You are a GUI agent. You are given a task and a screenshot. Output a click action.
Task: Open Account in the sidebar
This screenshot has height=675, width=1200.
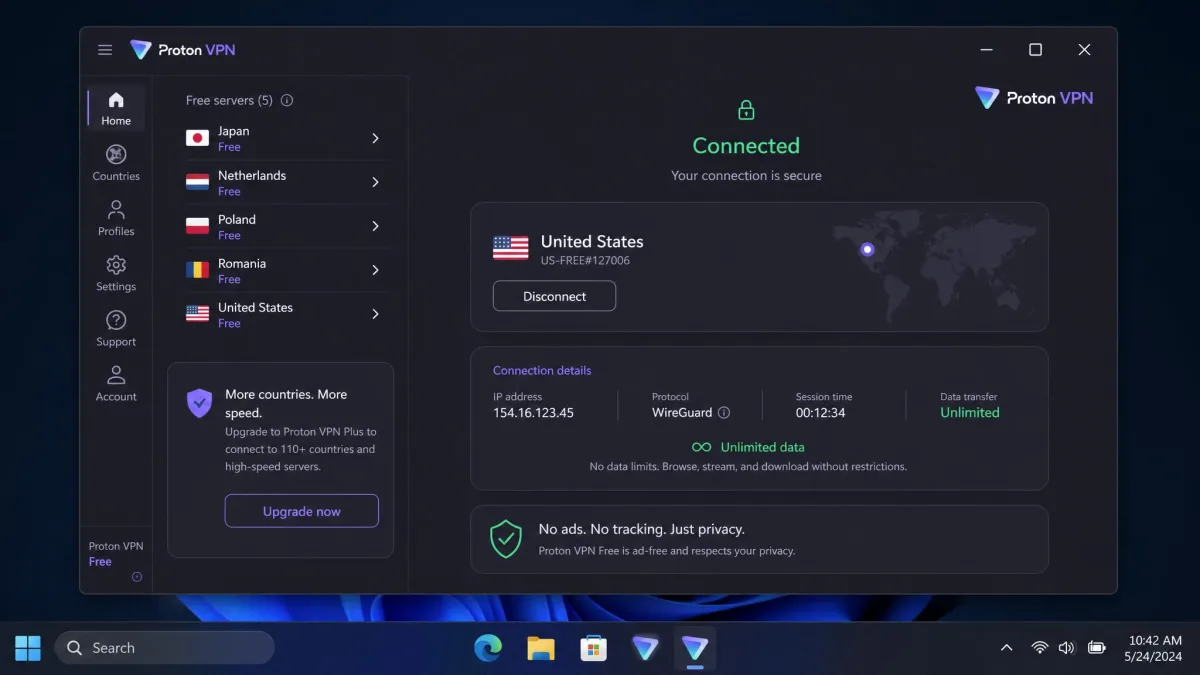[116, 383]
